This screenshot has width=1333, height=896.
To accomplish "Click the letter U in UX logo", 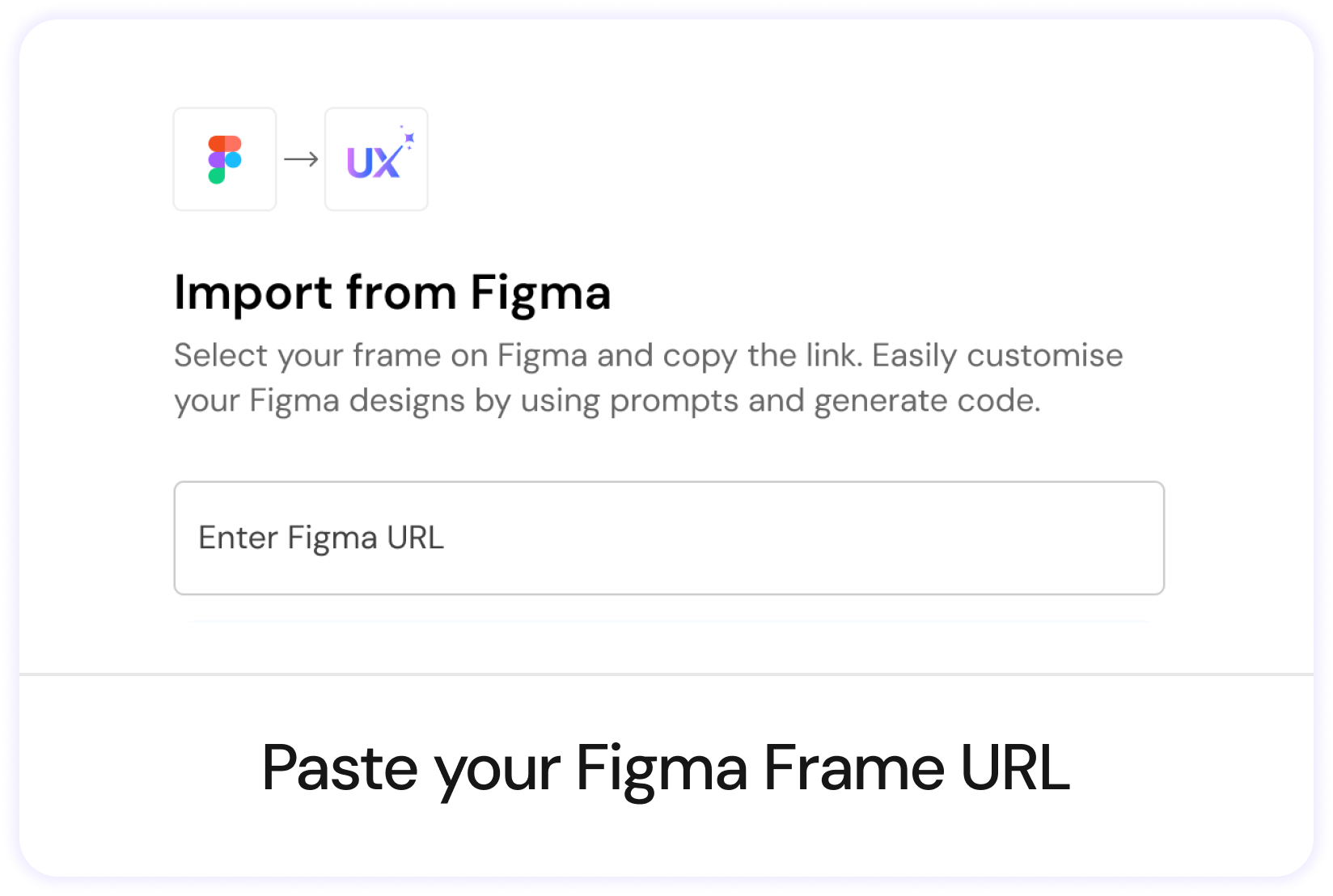I will click(360, 163).
